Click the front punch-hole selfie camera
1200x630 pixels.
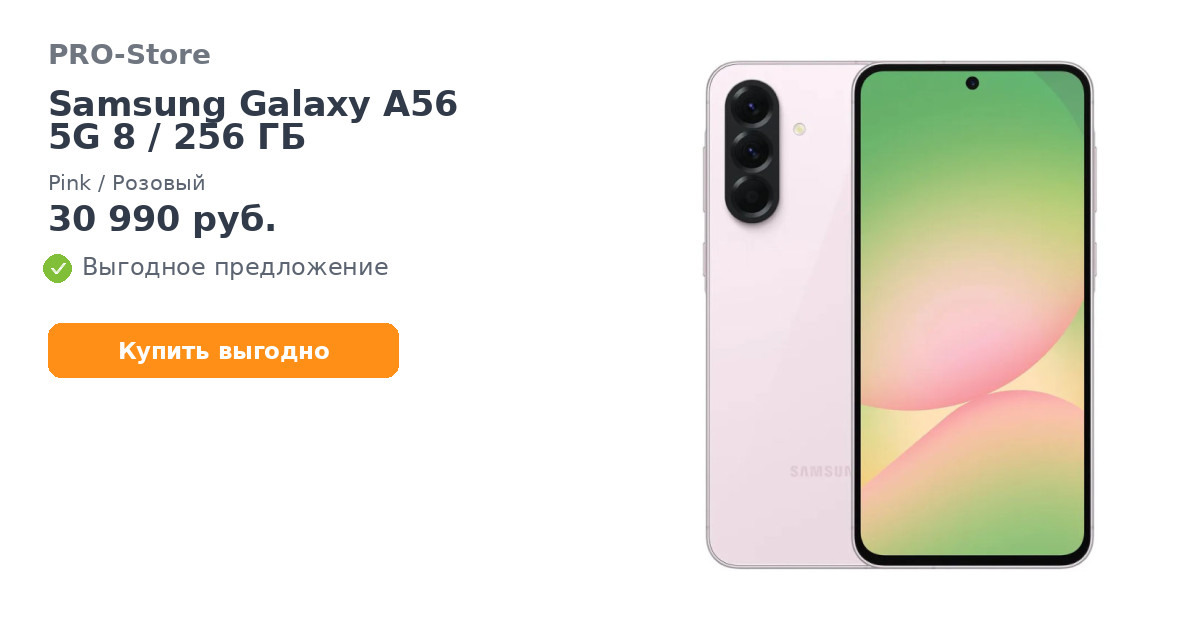tap(972, 83)
